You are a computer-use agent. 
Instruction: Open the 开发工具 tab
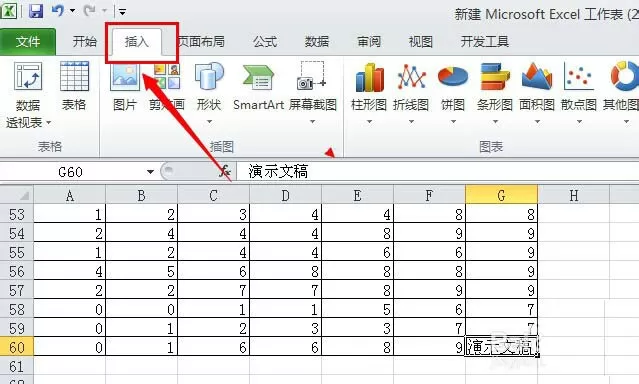(x=485, y=42)
